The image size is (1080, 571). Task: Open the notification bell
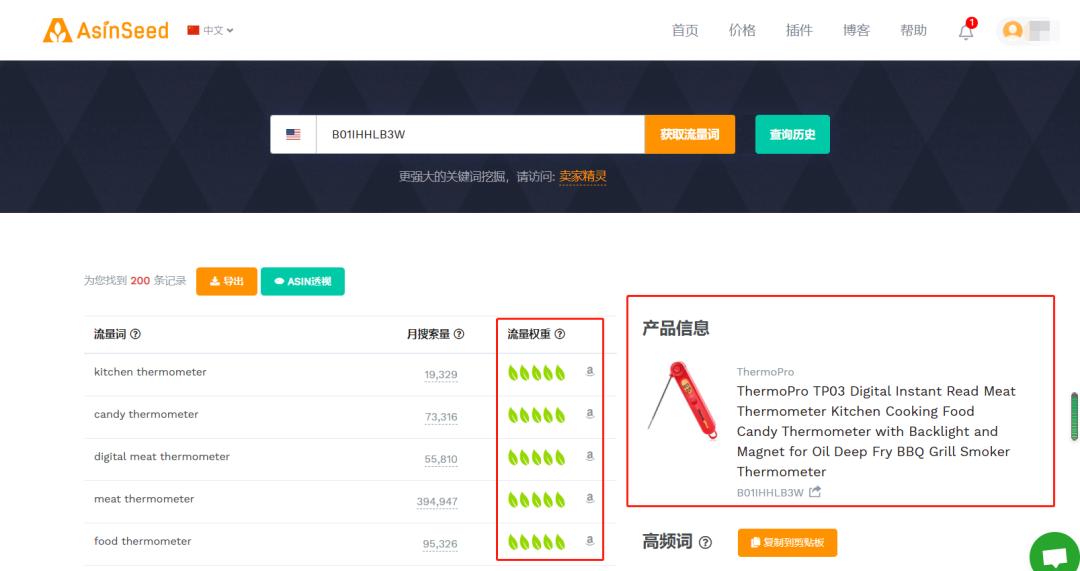966,31
